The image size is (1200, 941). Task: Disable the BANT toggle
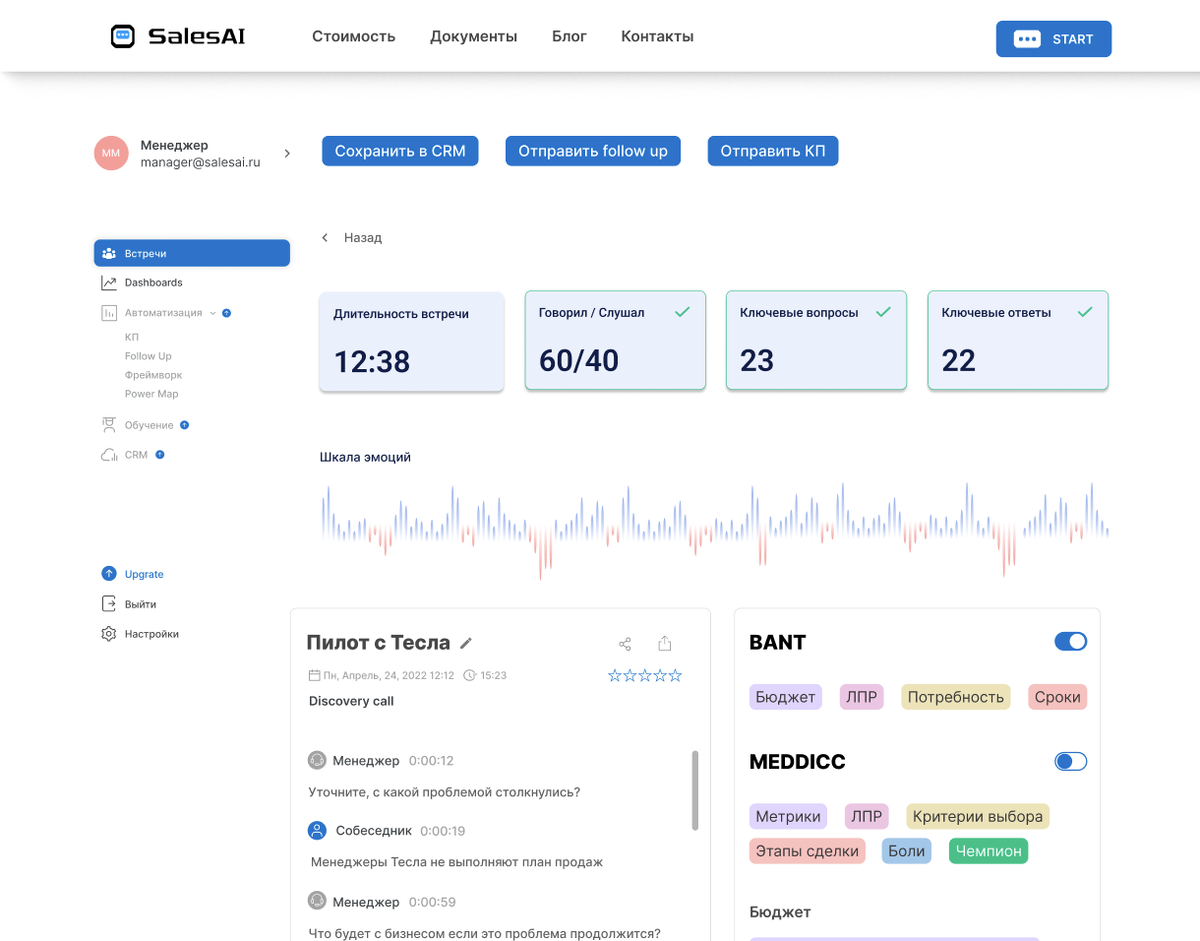click(1070, 641)
